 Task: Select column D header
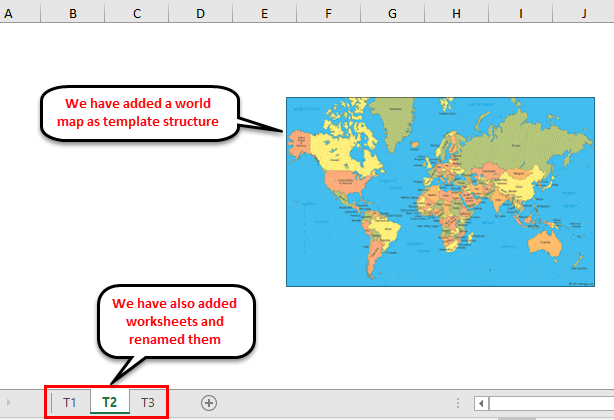pos(200,13)
